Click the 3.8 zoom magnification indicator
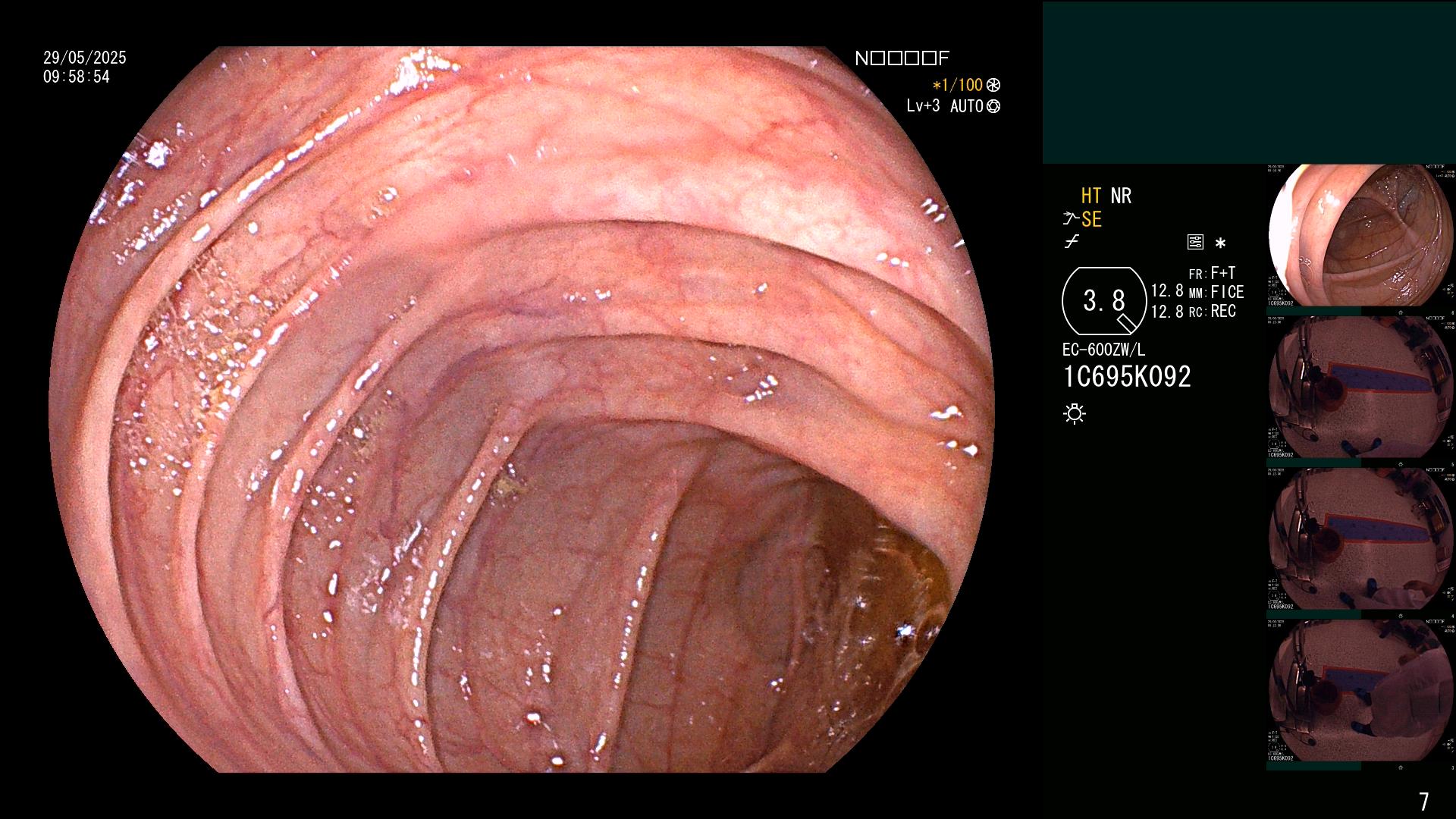 coord(1104,301)
